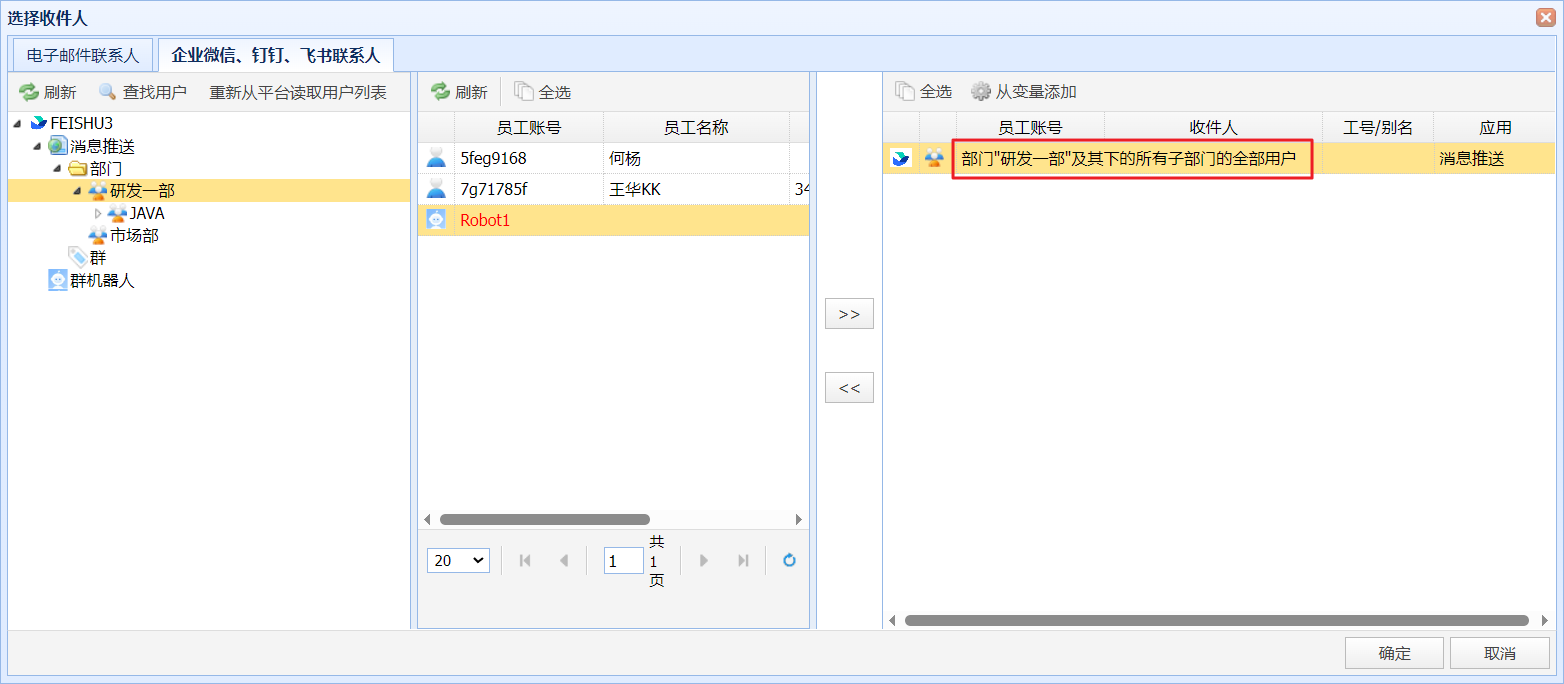Switch to 电子邮件联系人 tab
This screenshot has height=684, width=1564.
click(x=83, y=55)
